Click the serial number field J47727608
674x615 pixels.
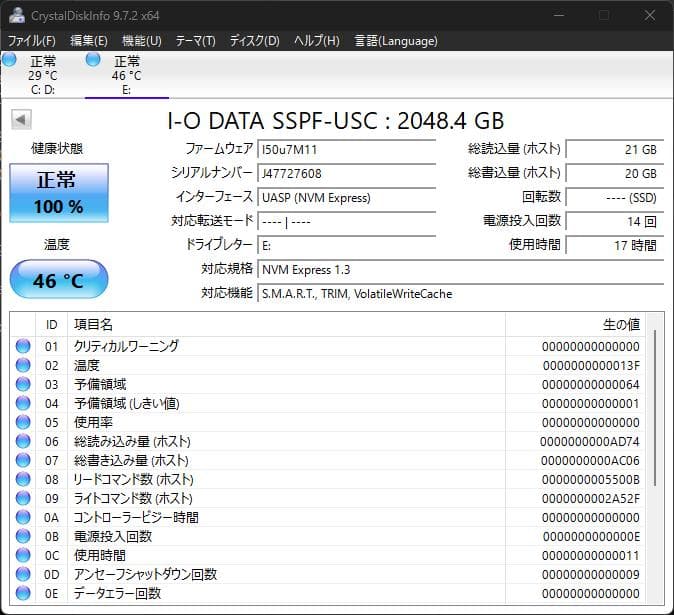coord(346,174)
